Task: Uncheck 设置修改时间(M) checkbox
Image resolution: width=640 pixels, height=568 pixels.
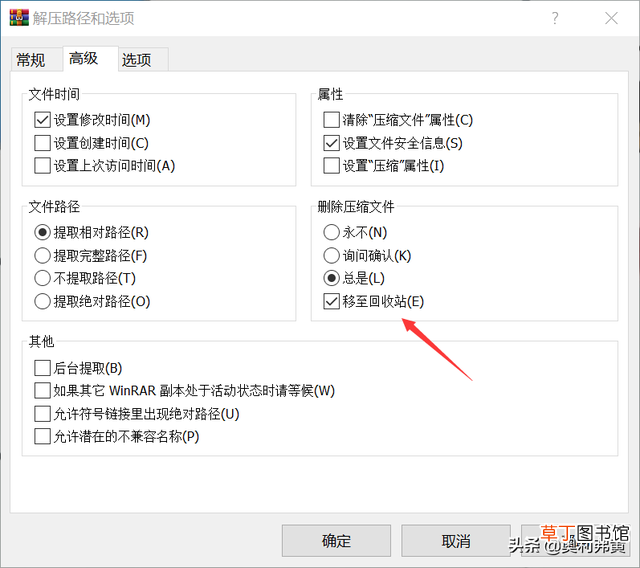Action: click(42, 120)
